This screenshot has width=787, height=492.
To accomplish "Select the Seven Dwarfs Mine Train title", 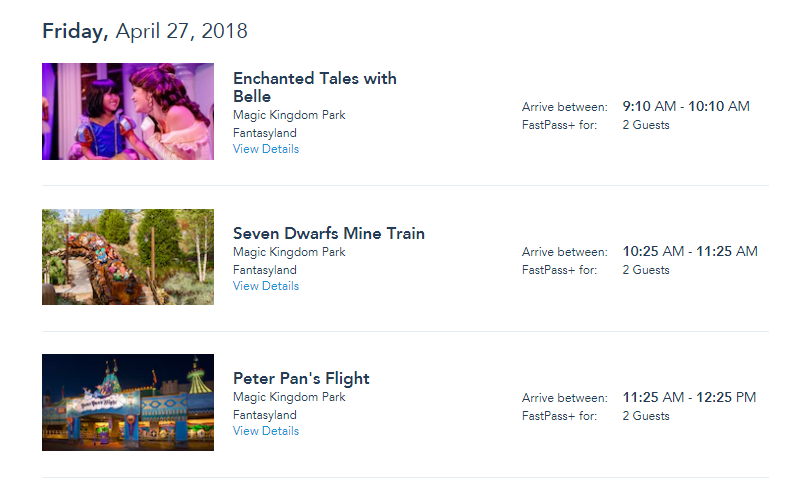I will tap(329, 233).
